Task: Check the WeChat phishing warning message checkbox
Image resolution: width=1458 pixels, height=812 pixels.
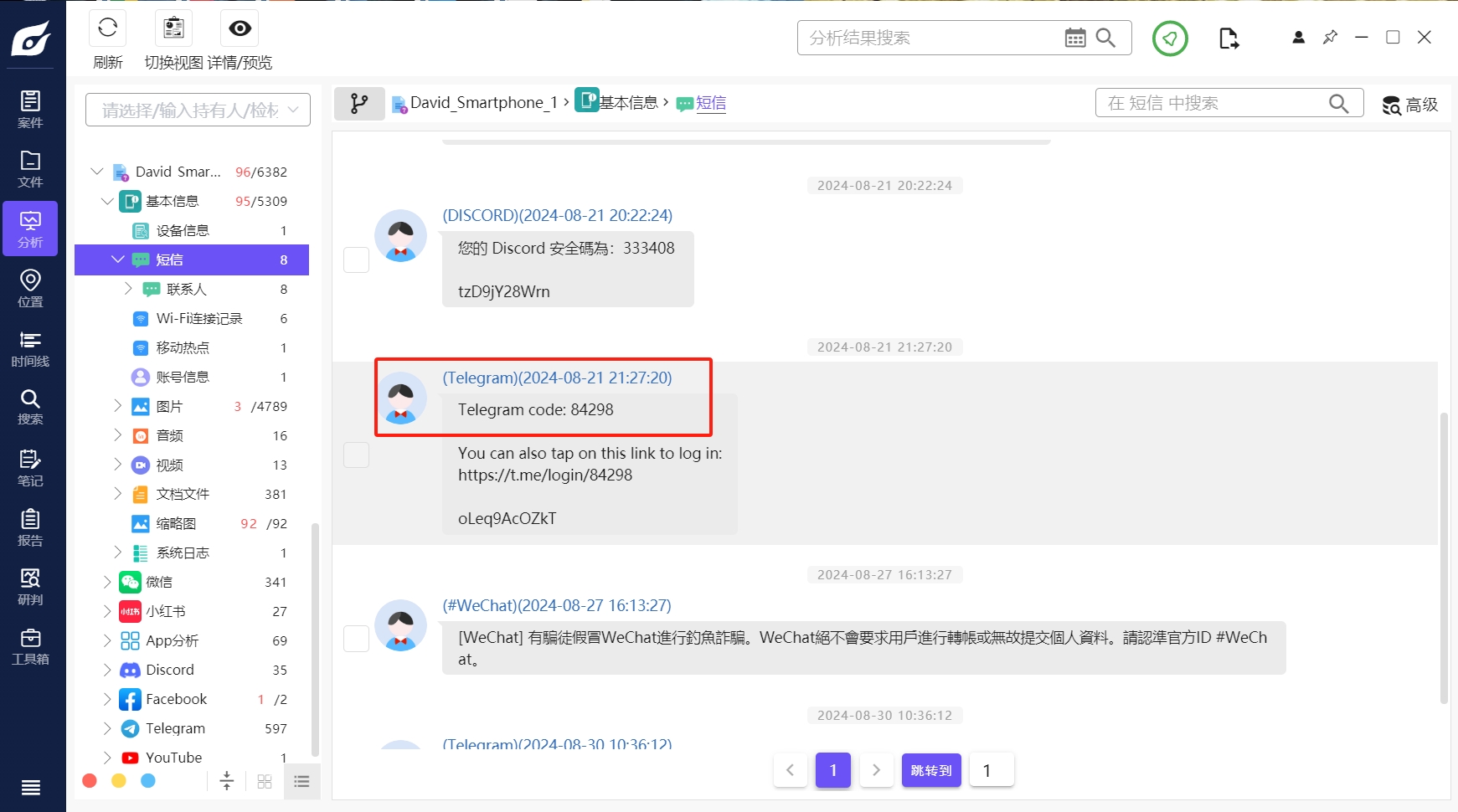Action: pos(357,639)
